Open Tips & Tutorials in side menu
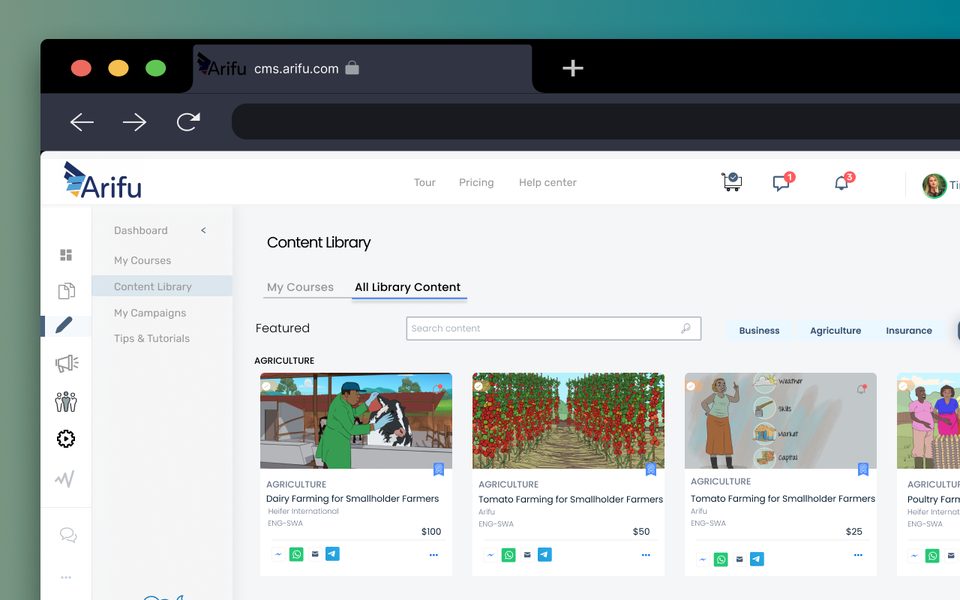960x600 pixels. pos(152,338)
